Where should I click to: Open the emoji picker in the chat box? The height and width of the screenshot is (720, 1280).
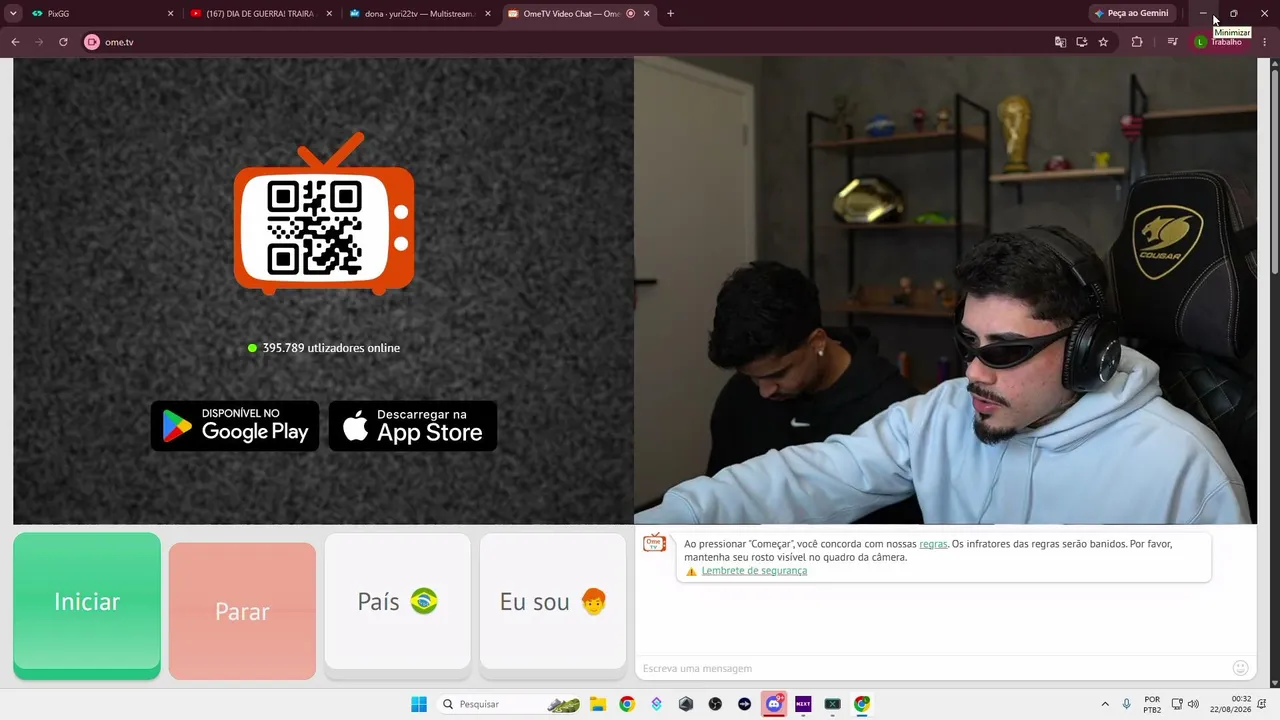tap(1240, 668)
